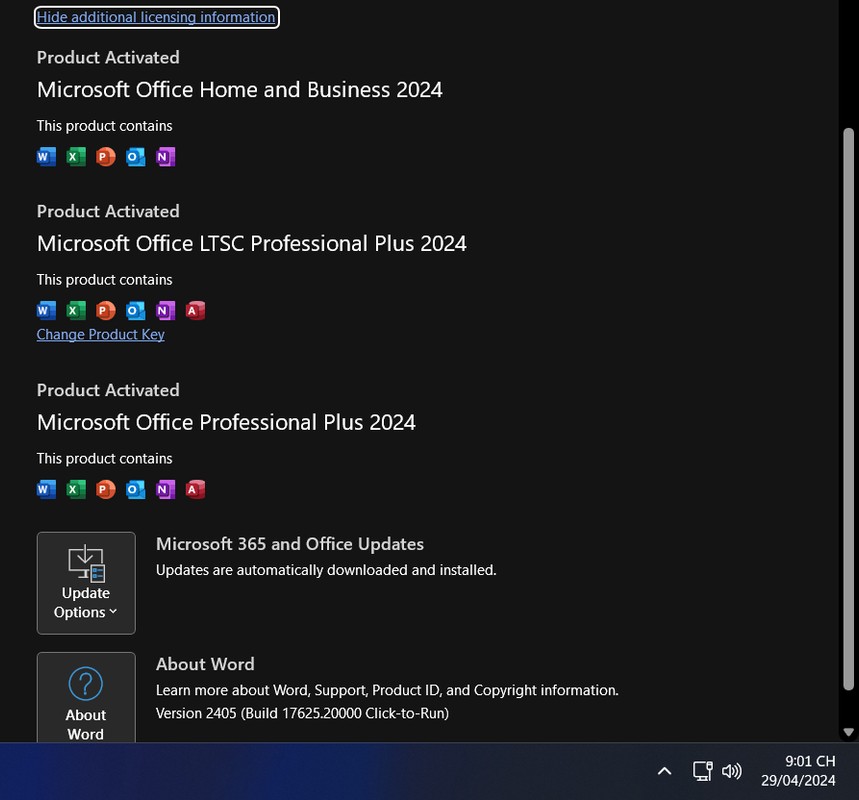Open the Update Options dropdown button
This screenshot has height=800, width=859.
[86, 583]
